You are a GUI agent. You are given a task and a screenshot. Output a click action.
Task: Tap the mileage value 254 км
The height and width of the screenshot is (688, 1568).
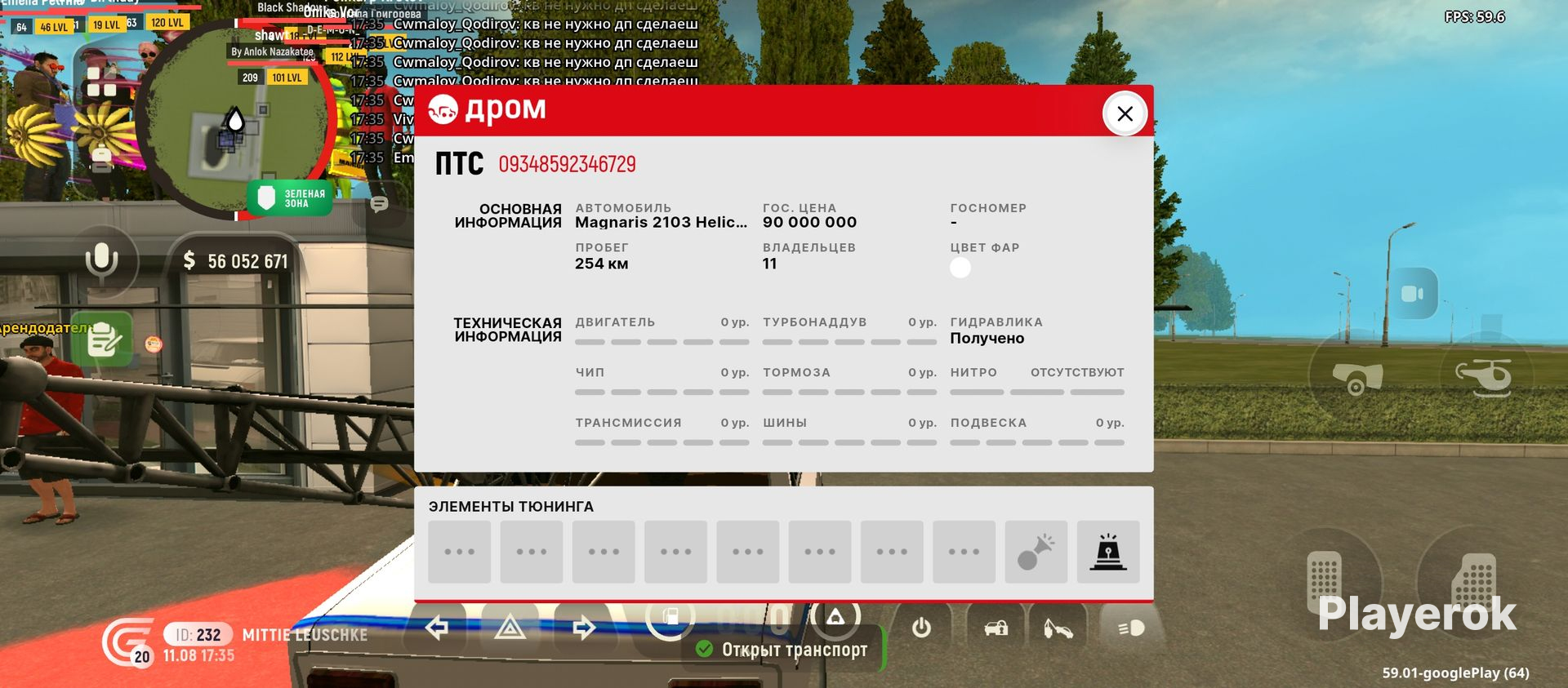click(601, 264)
